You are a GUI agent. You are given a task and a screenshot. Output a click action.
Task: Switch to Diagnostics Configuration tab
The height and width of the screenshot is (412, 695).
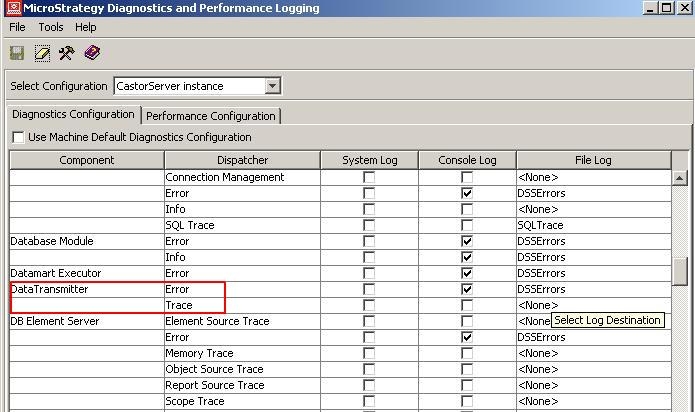[73, 114]
